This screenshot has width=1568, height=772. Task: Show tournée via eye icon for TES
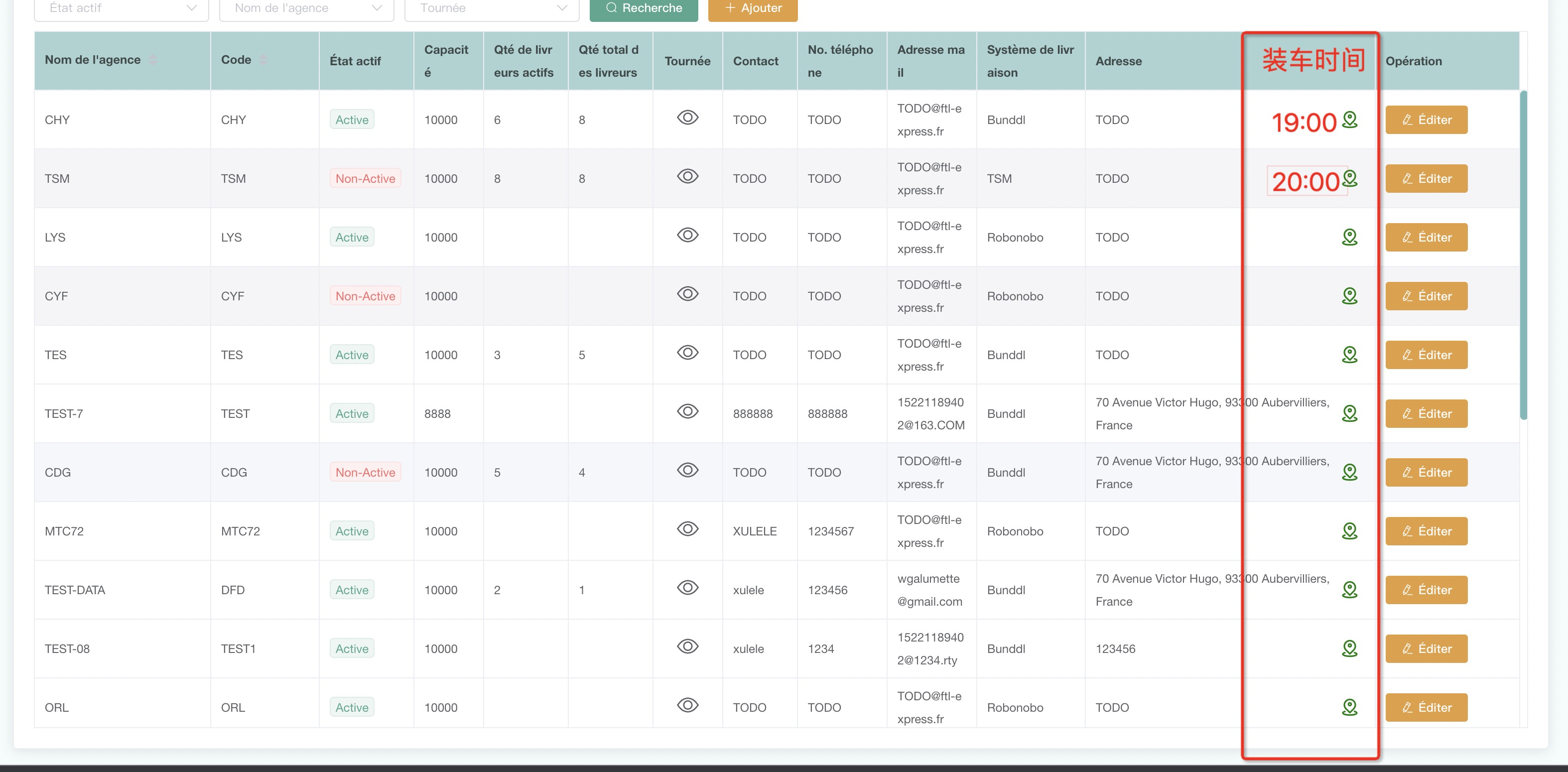click(x=687, y=353)
